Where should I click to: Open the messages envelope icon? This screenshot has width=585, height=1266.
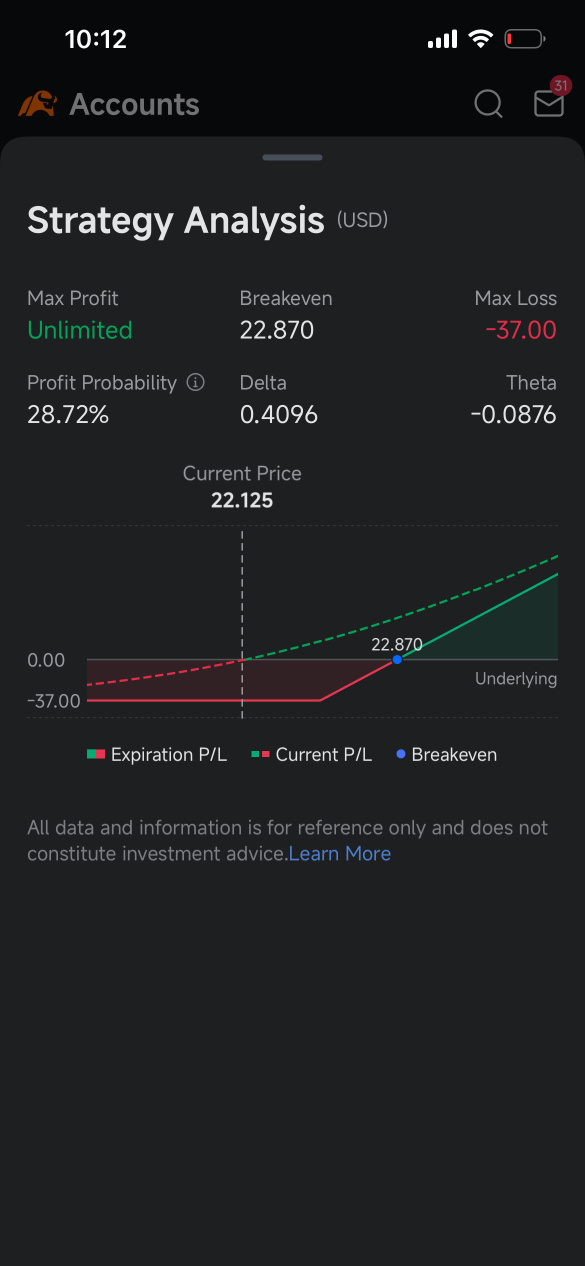point(549,104)
